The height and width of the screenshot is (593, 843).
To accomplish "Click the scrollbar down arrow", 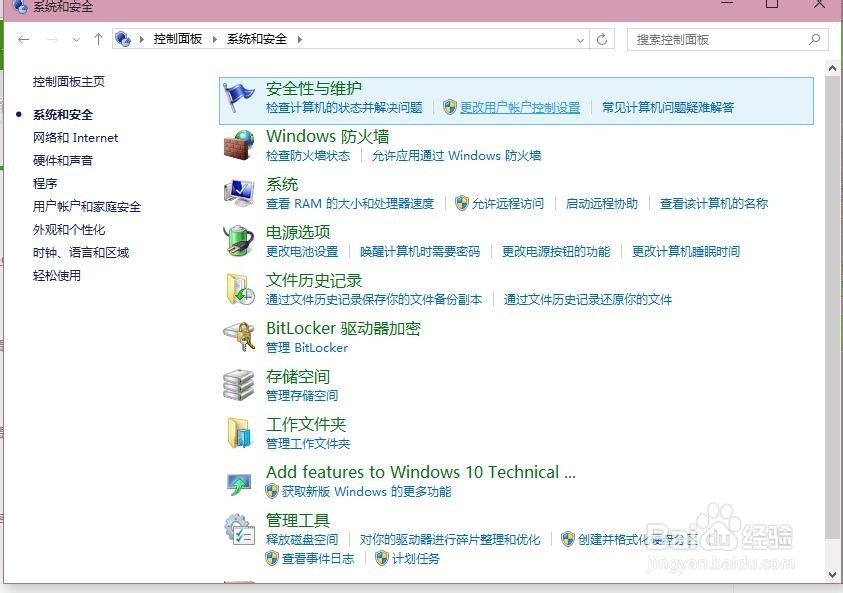I will (832, 575).
